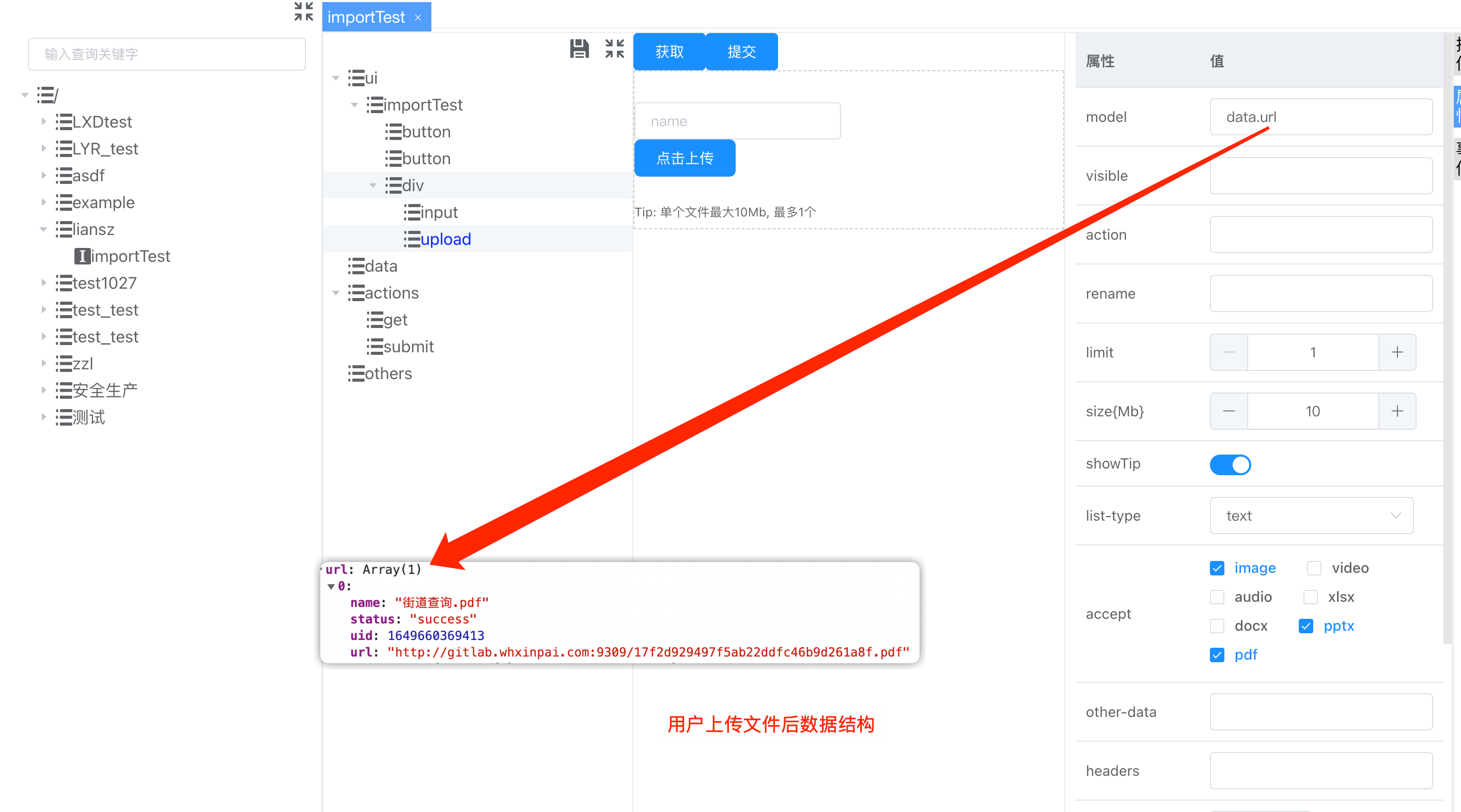Edit the model field data.url

(1321, 117)
